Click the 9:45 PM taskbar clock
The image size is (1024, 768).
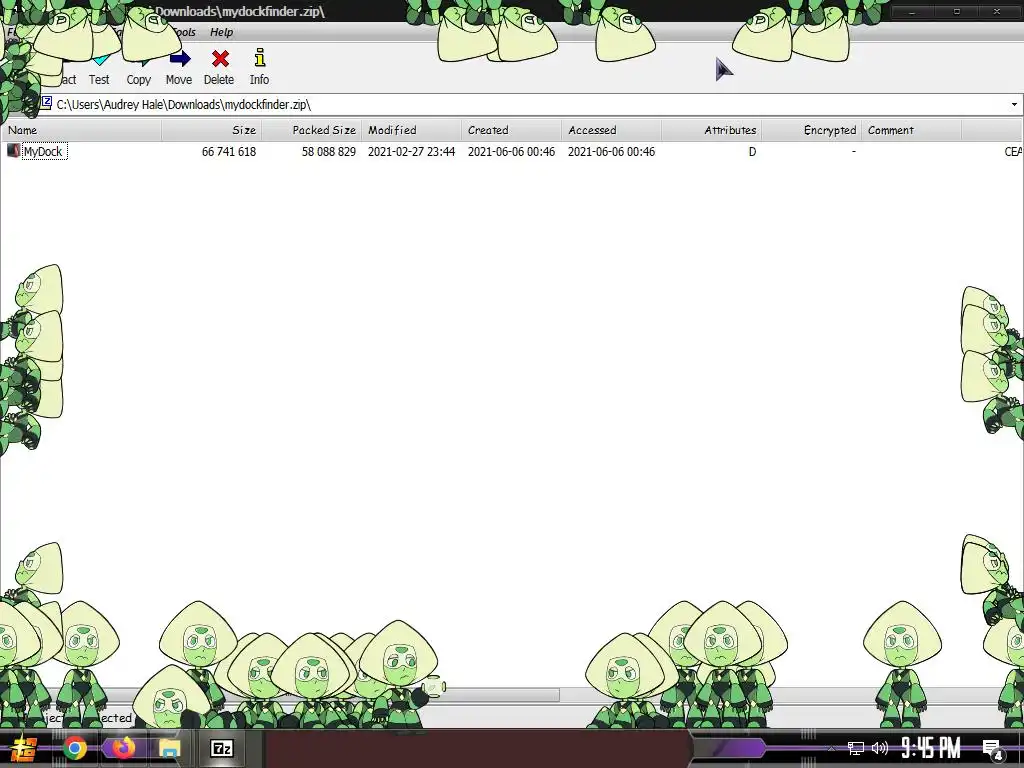click(931, 748)
